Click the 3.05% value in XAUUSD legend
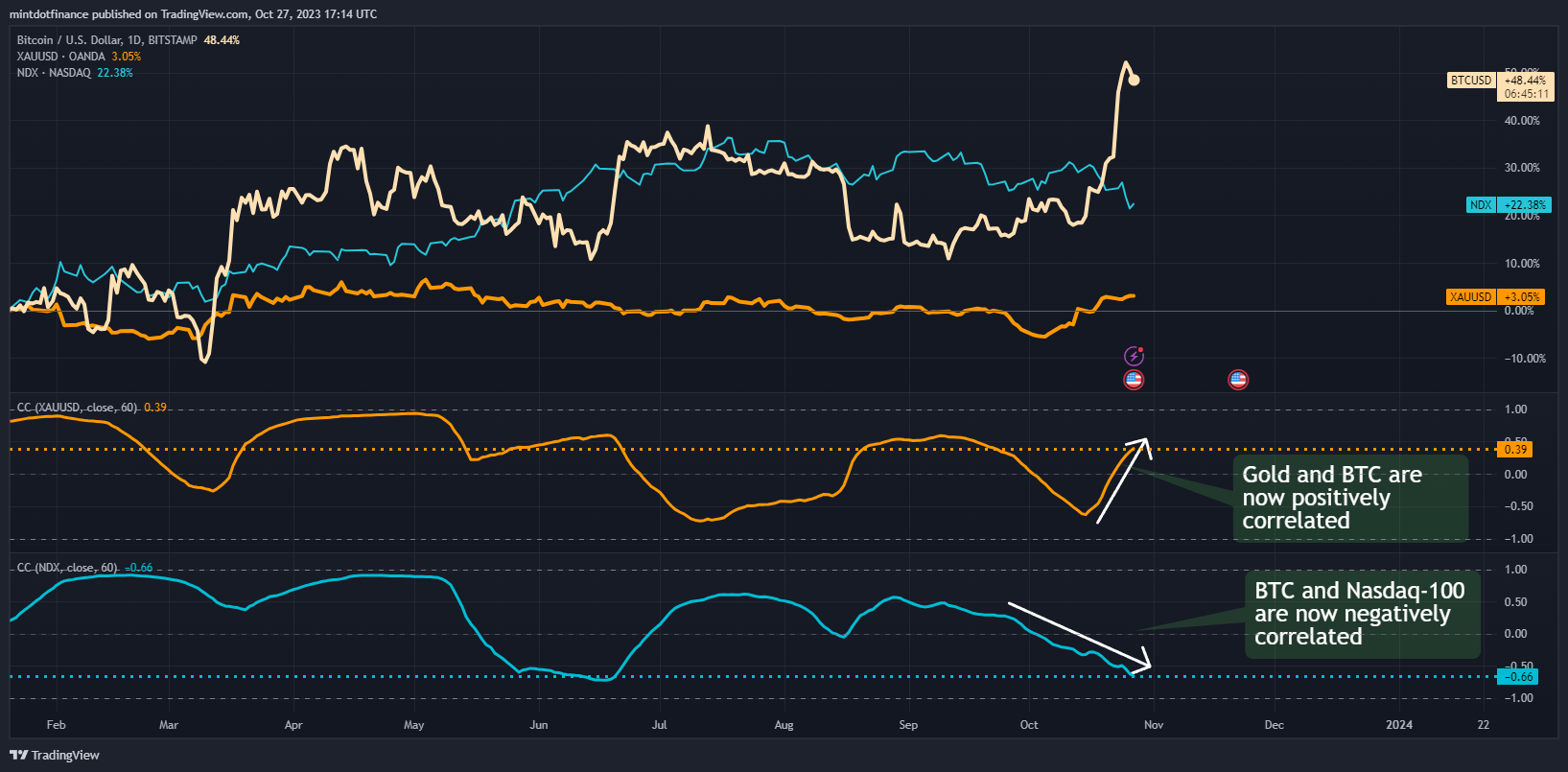 coord(126,57)
